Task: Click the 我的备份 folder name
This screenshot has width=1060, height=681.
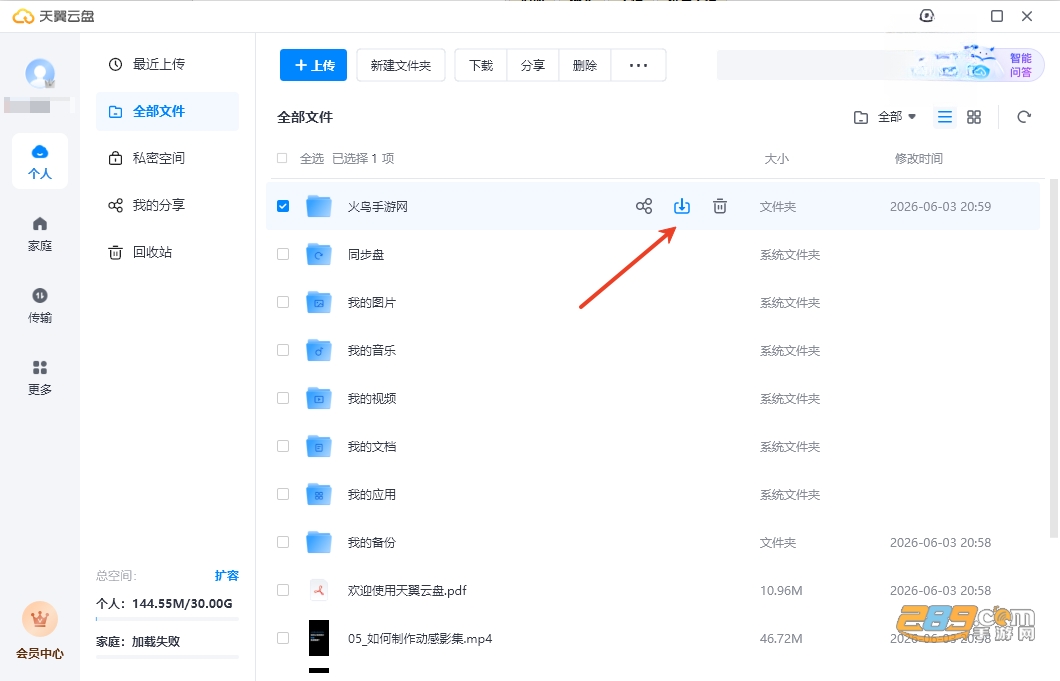Action: click(x=371, y=542)
